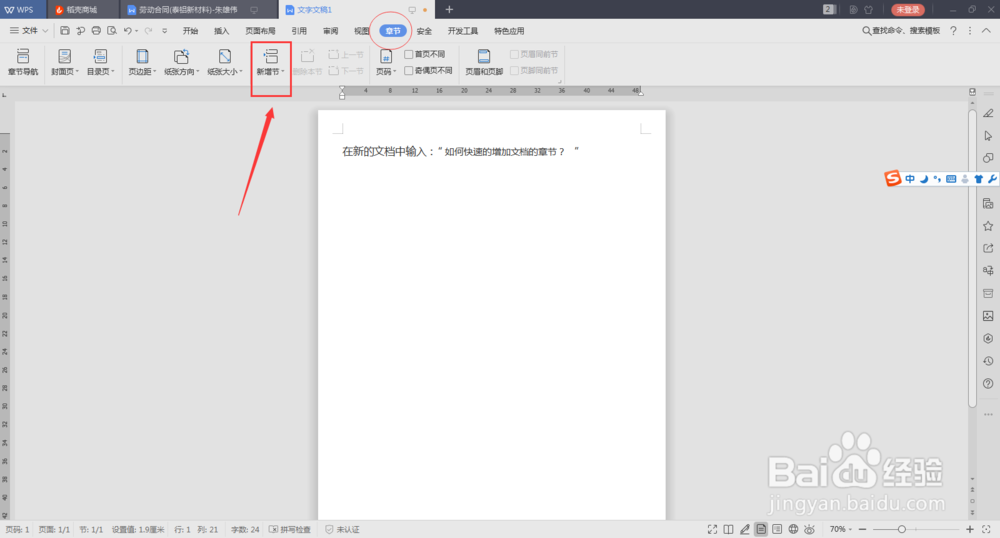Open the 引用 ribbon tab
The image size is (1000, 538).
pyautogui.click(x=299, y=31)
